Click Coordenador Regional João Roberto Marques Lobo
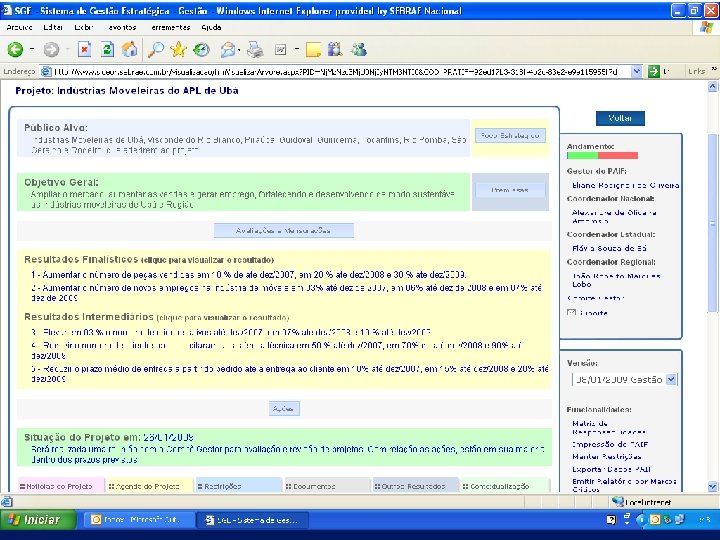 [616, 280]
